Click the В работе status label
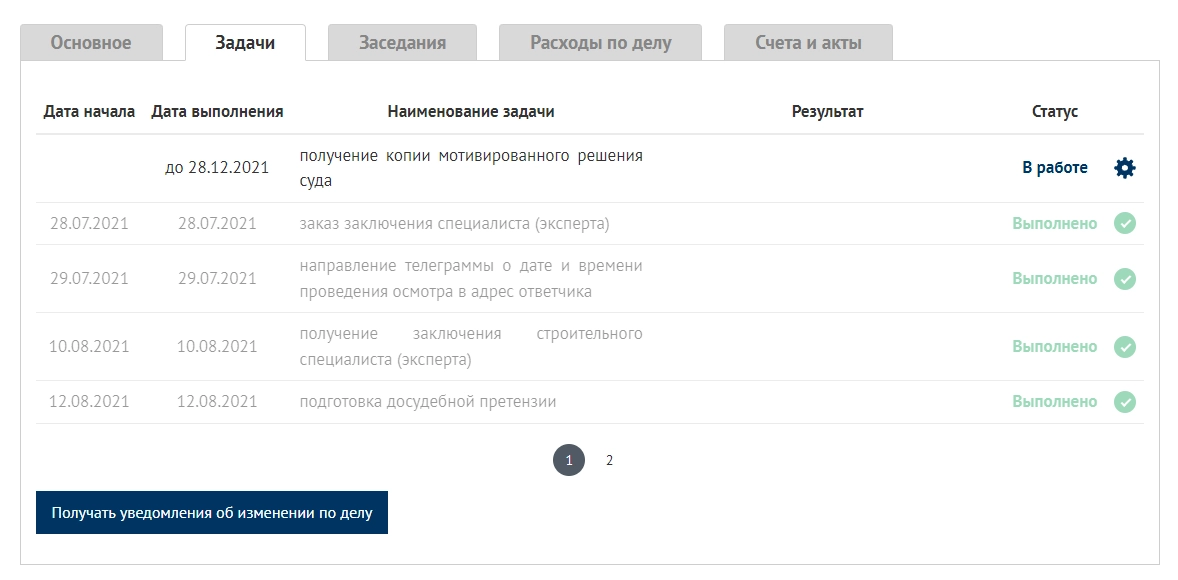The height and width of the screenshot is (580, 1178). click(1054, 168)
